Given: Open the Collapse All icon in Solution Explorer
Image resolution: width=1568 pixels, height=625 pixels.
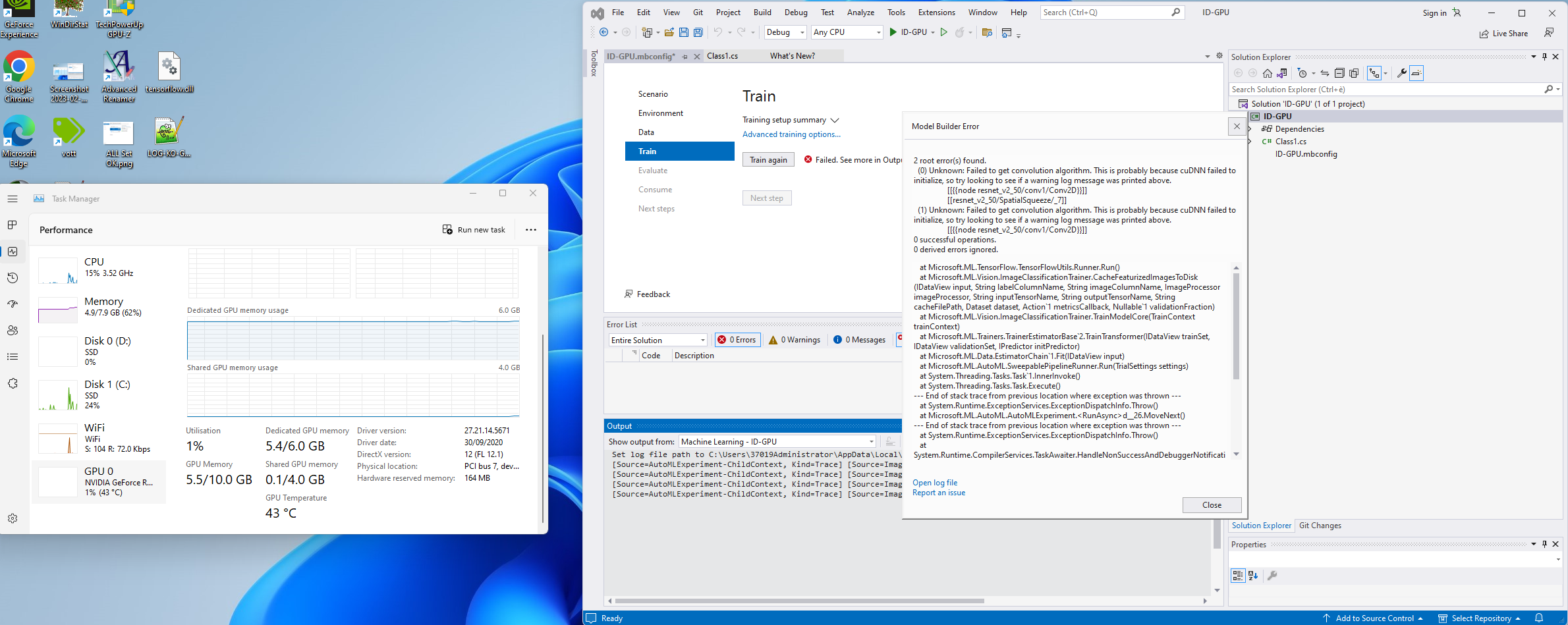Looking at the screenshot, I should pos(1340,73).
